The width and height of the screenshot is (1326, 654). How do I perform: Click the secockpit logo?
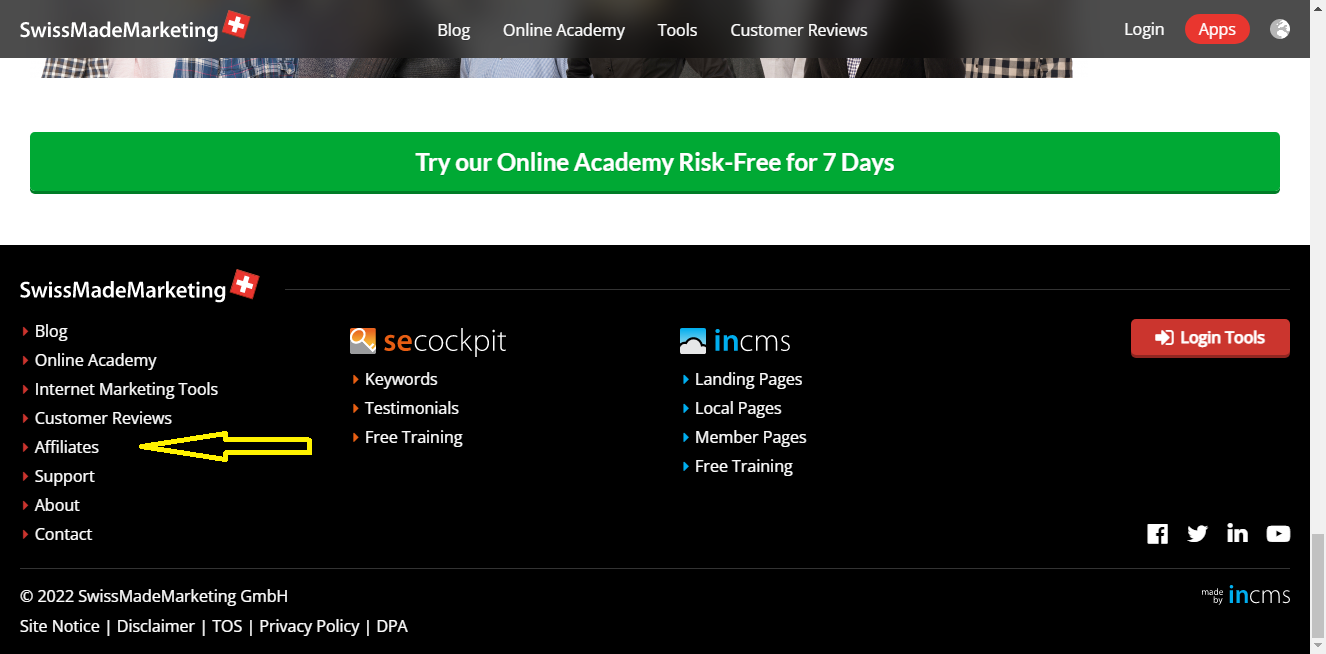tap(428, 341)
